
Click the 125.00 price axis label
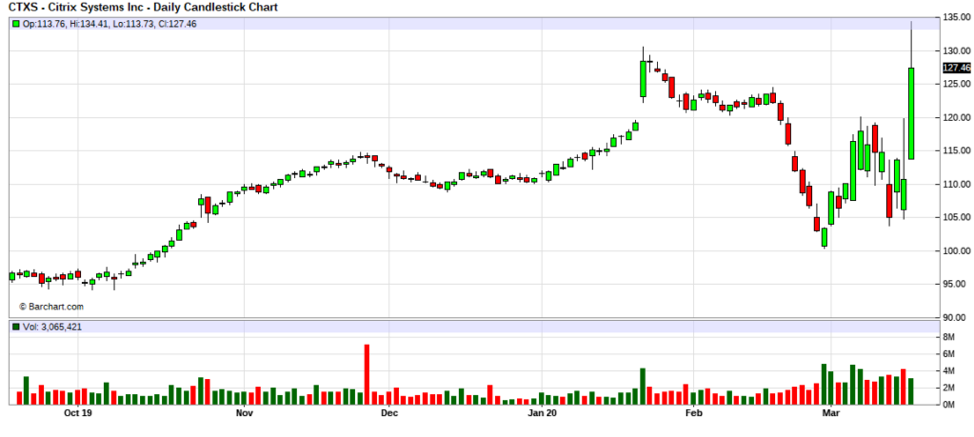pyautogui.click(x=956, y=84)
